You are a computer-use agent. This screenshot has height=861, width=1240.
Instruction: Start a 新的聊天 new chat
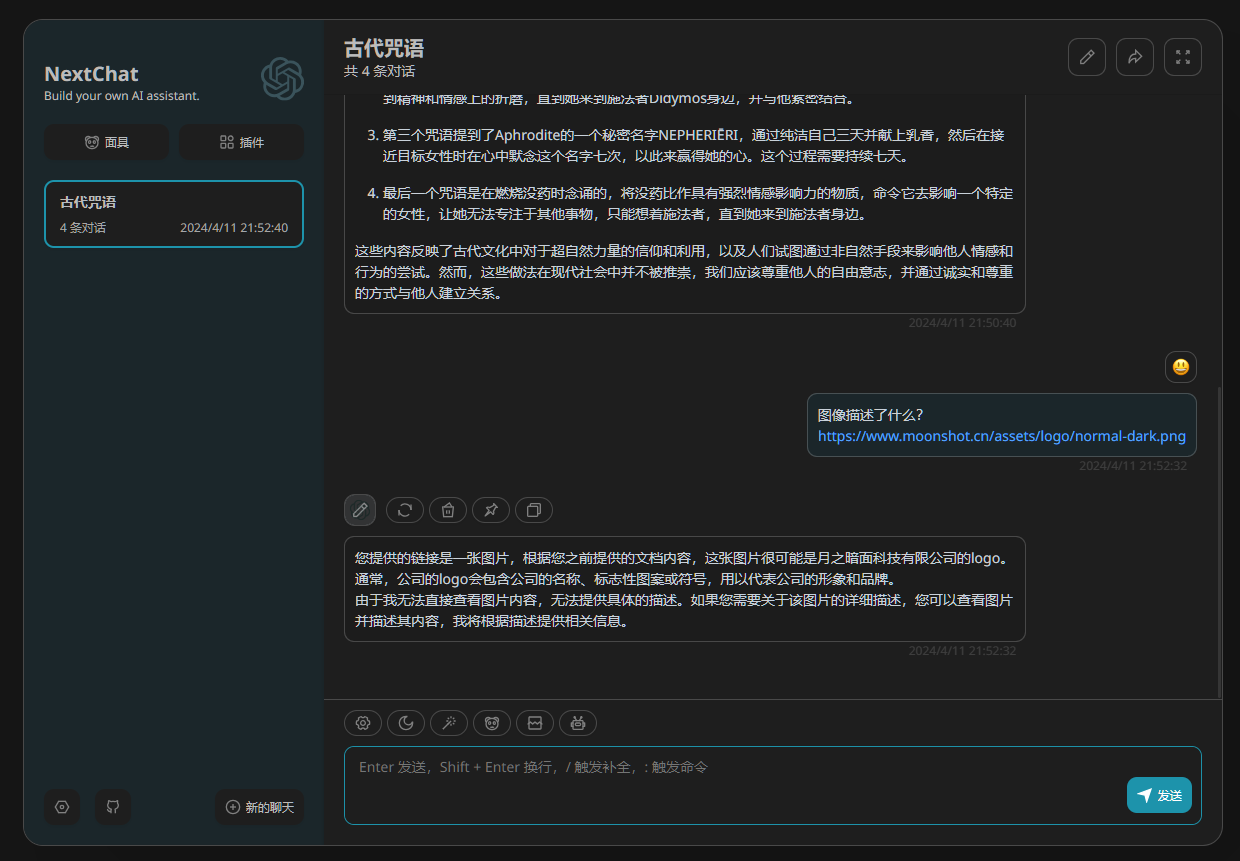259,807
